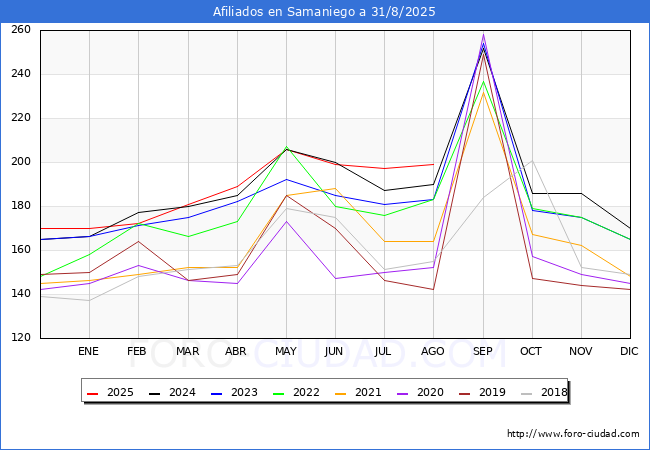
Task: Select the 200 tick label on y-axis
Action: (x=21, y=162)
